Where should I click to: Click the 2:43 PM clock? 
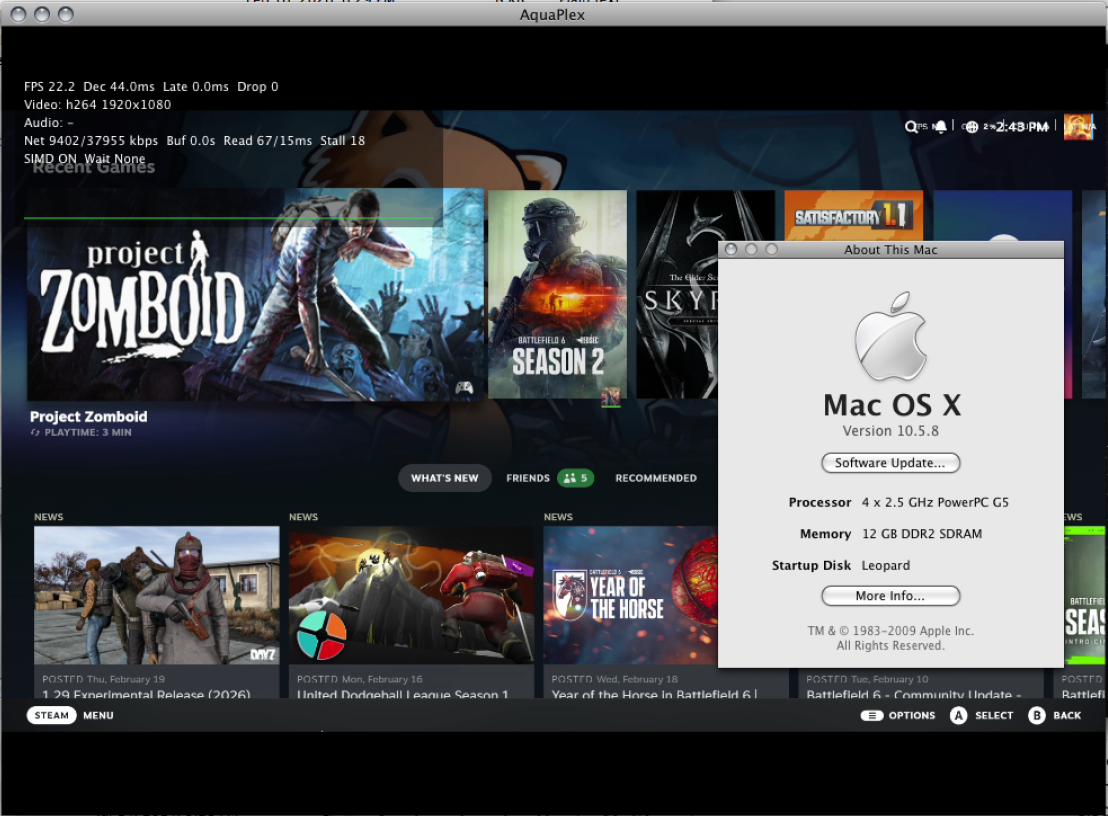coord(1022,126)
